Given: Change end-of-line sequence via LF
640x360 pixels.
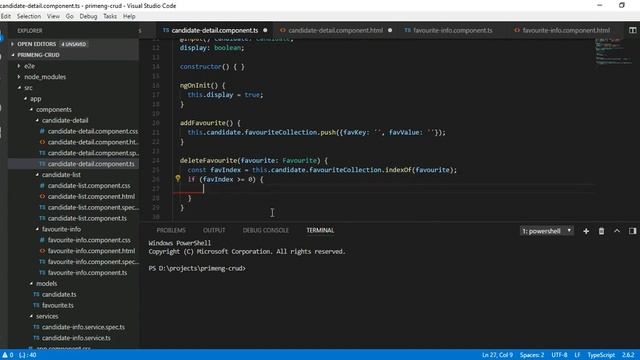Looking at the screenshot, I should (x=577, y=355).
